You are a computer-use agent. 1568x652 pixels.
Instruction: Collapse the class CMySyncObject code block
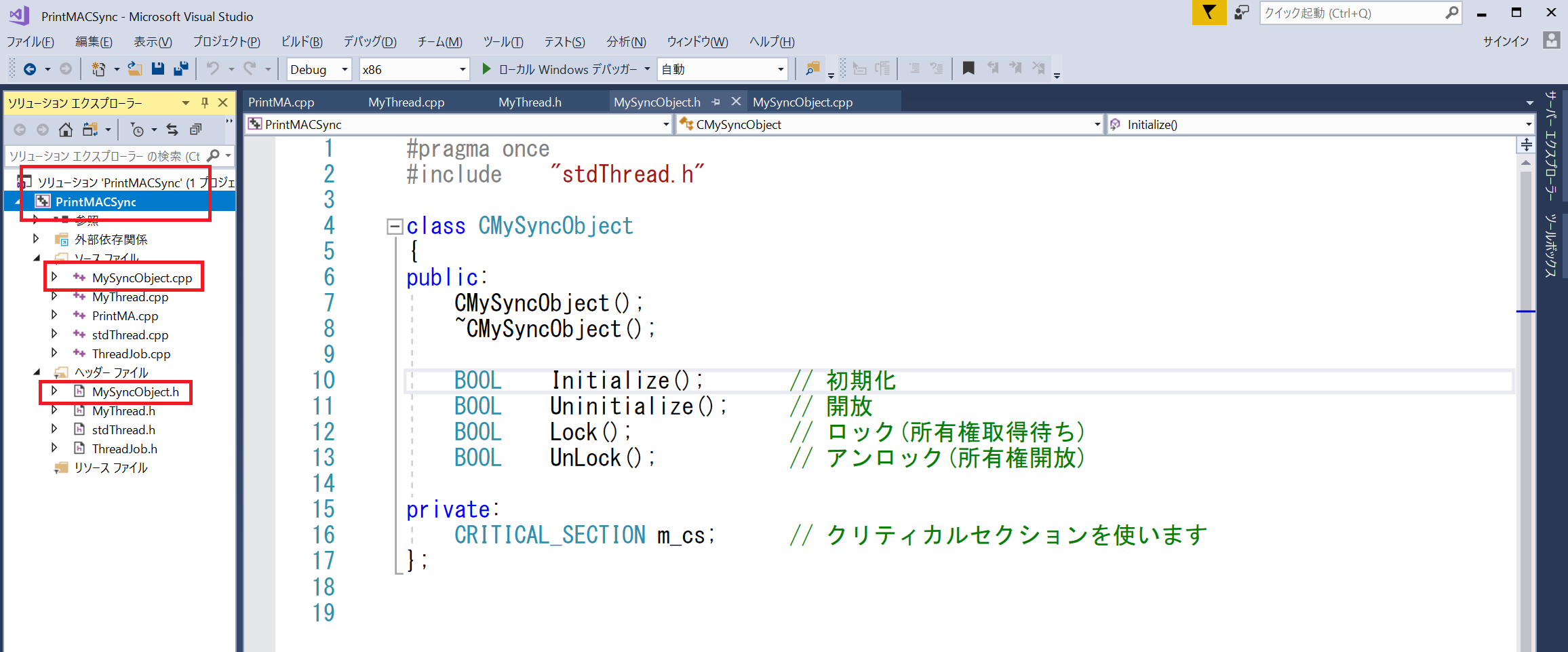tap(394, 227)
